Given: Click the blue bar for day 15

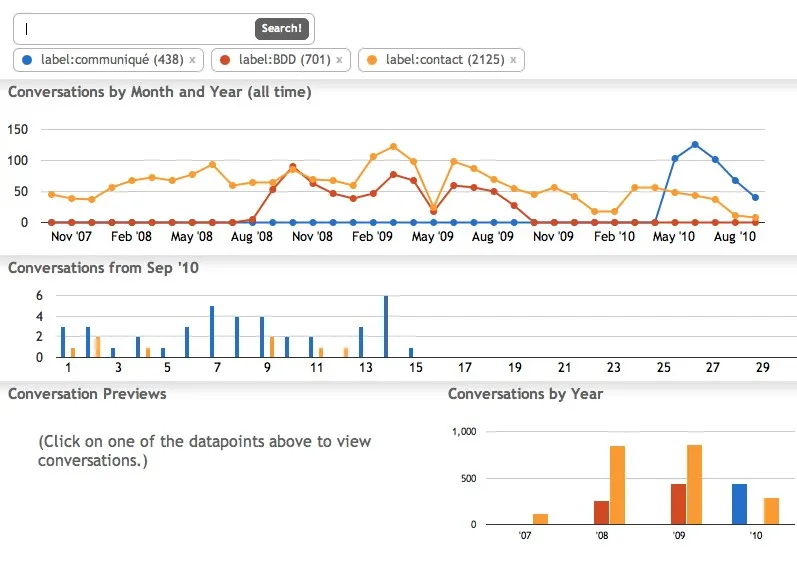Looking at the screenshot, I should [411, 352].
